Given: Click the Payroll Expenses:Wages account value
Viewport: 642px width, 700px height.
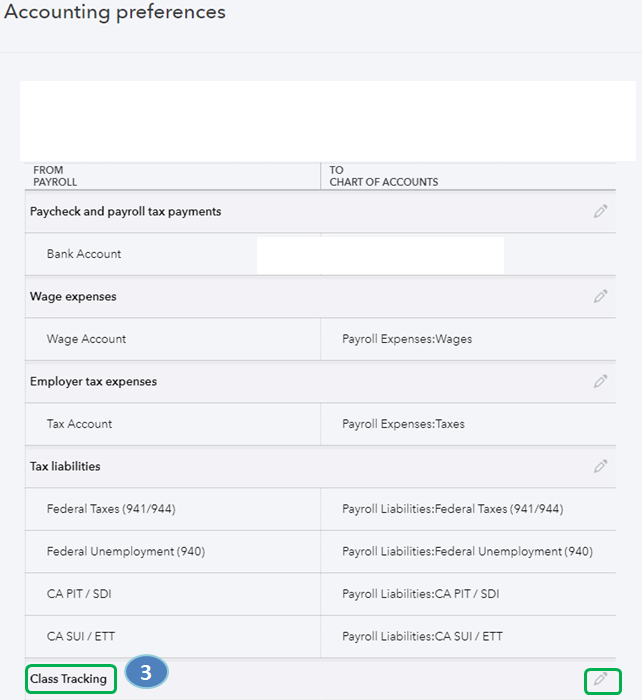Looking at the screenshot, I should [407, 339].
